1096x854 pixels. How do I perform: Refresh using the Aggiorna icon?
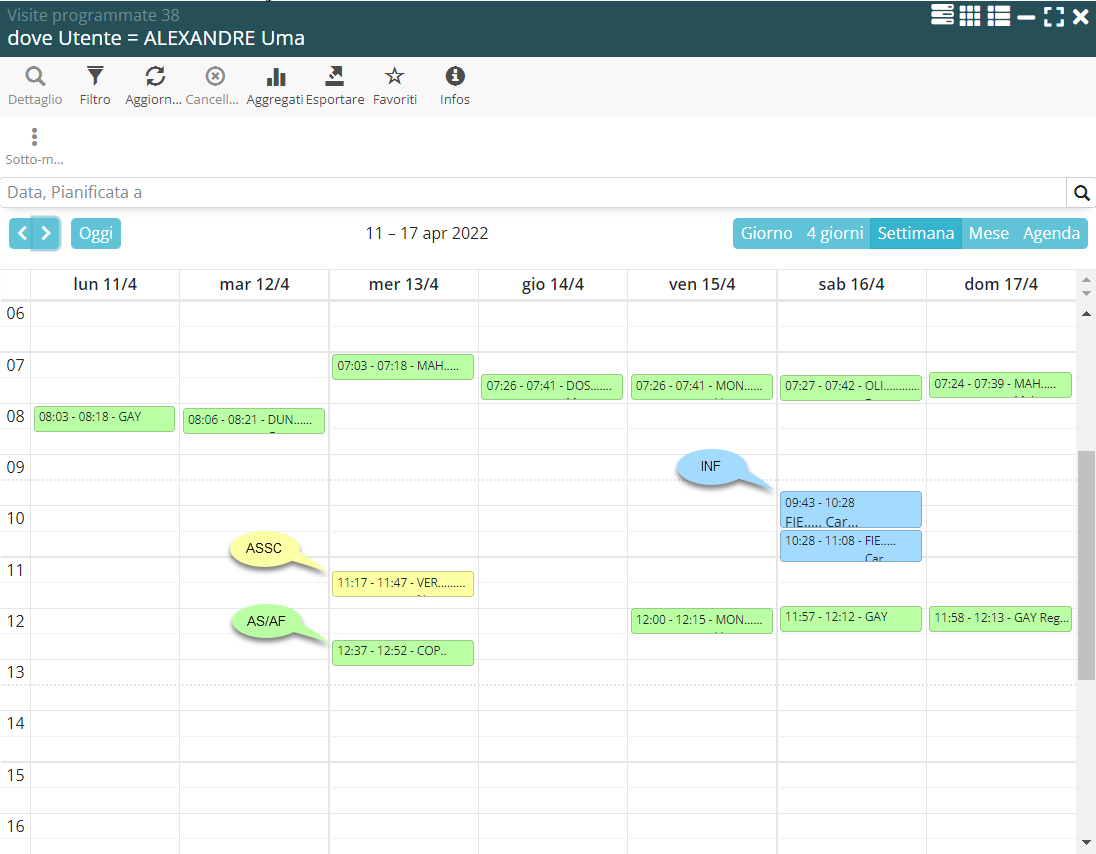coord(155,77)
